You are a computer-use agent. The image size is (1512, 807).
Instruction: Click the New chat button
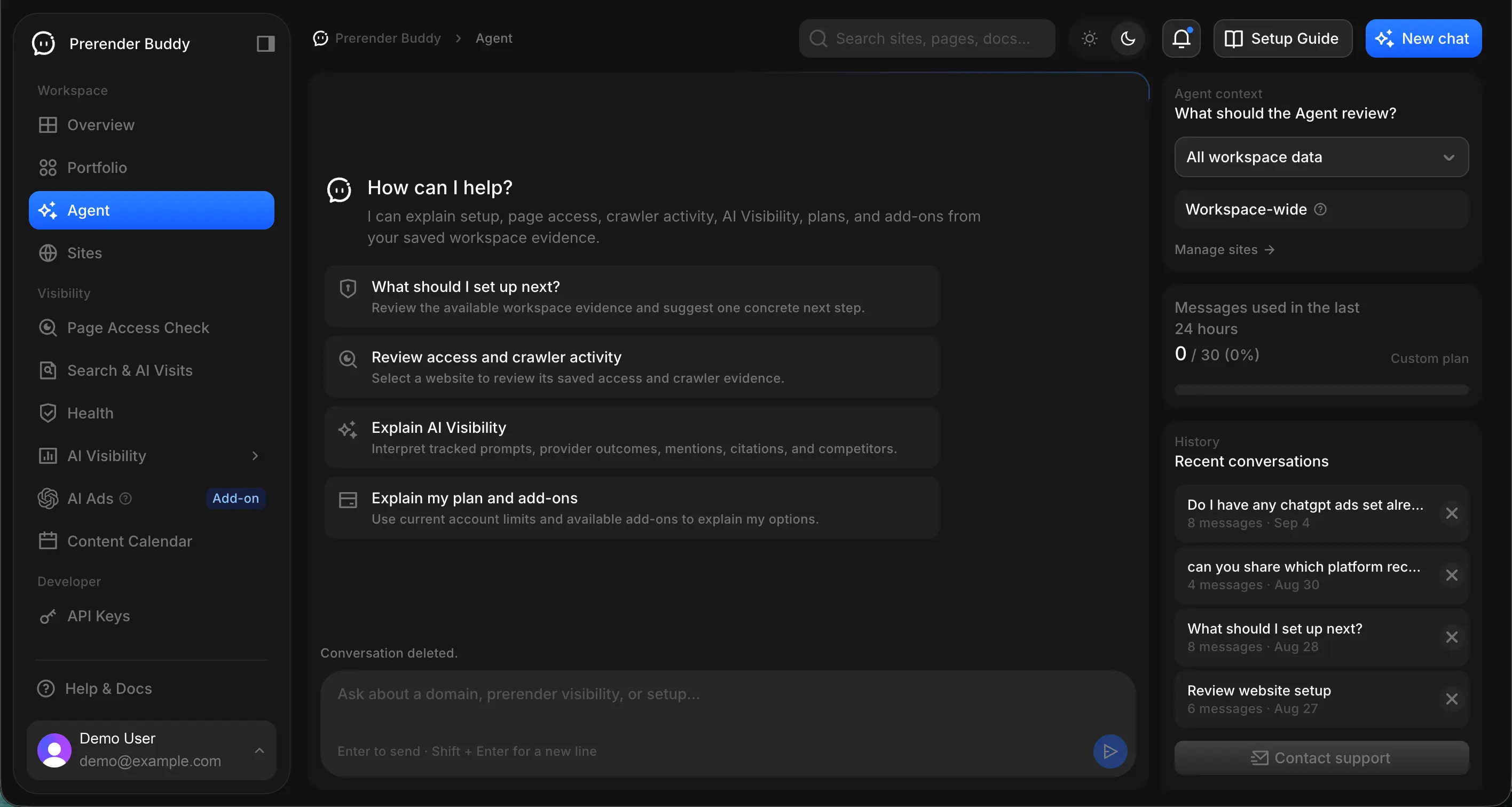click(1423, 39)
